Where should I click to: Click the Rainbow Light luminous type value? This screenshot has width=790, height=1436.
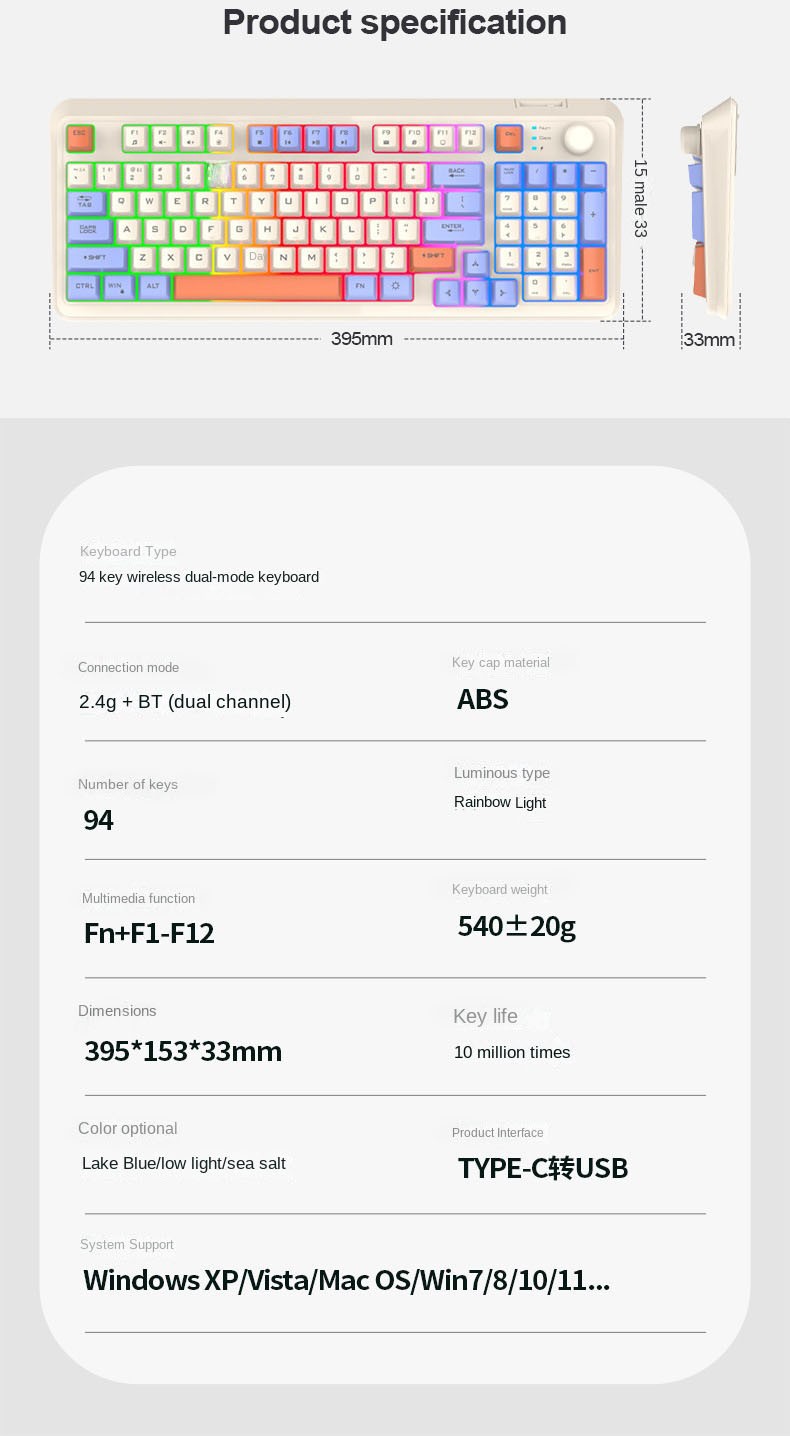500,802
